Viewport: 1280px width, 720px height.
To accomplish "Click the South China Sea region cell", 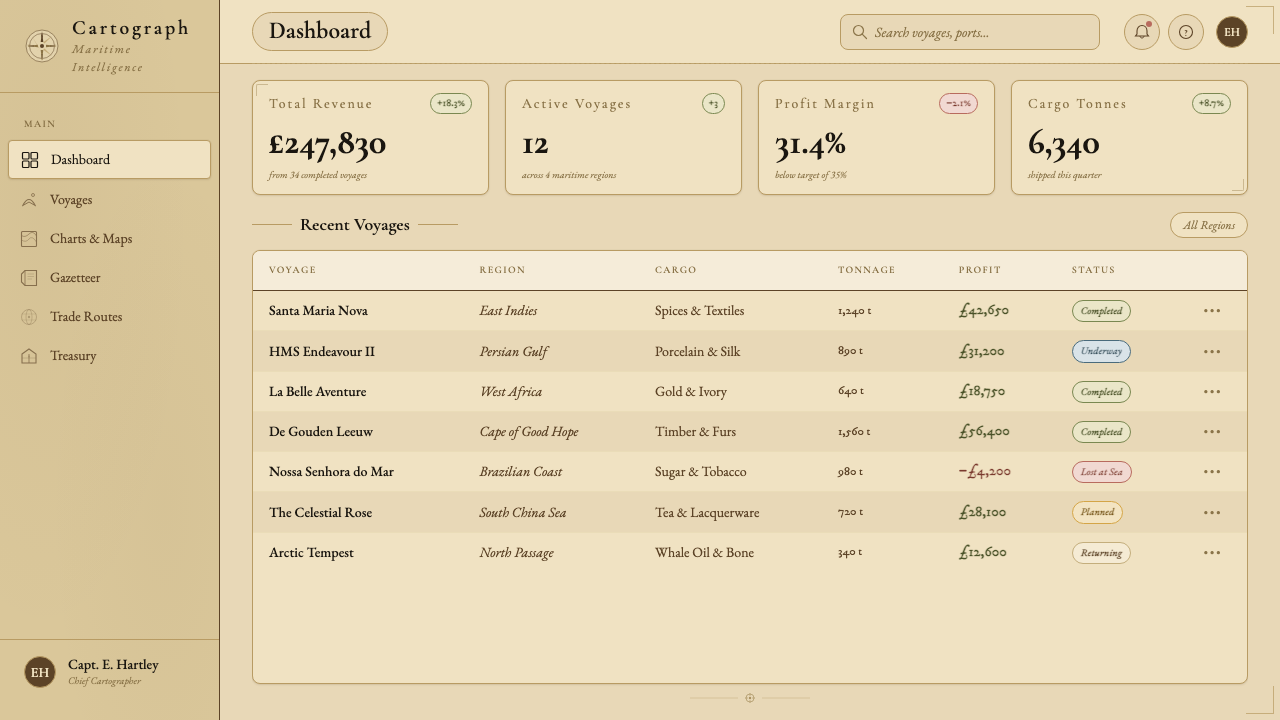I will click(x=522, y=513).
